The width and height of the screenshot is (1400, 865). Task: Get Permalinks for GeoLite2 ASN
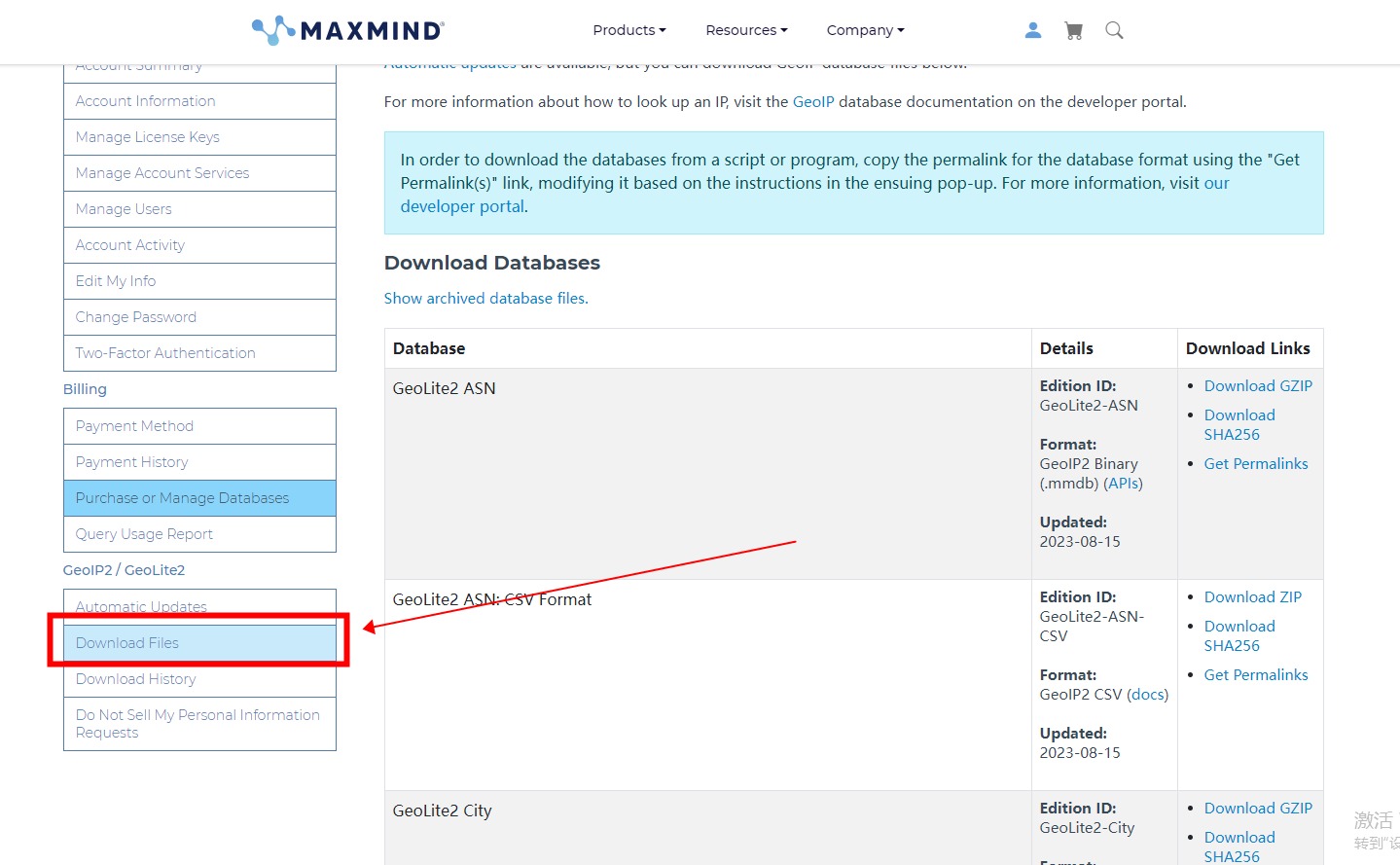(1256, 464)
